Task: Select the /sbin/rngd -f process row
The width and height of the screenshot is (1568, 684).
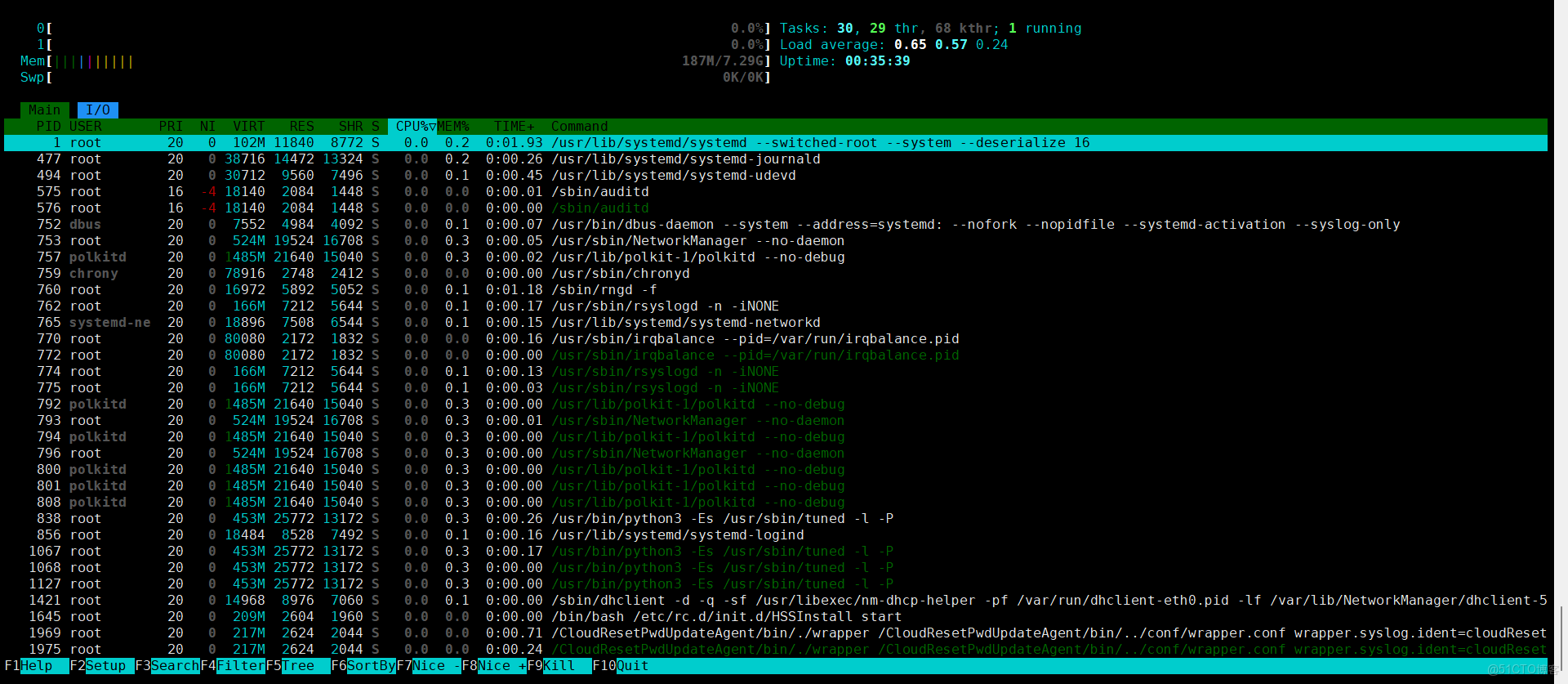Action: (x=776, y=290)
